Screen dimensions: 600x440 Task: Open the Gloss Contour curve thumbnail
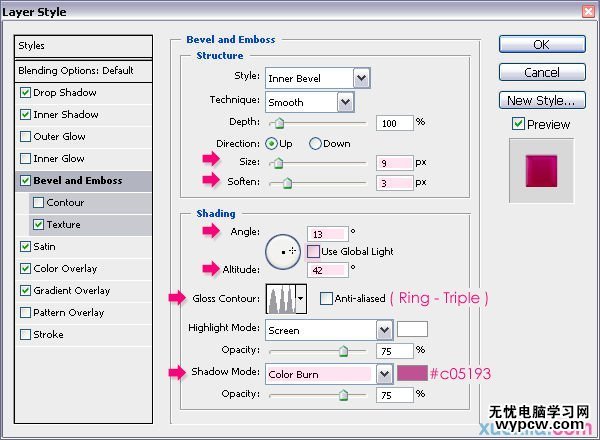pos(281,298)
